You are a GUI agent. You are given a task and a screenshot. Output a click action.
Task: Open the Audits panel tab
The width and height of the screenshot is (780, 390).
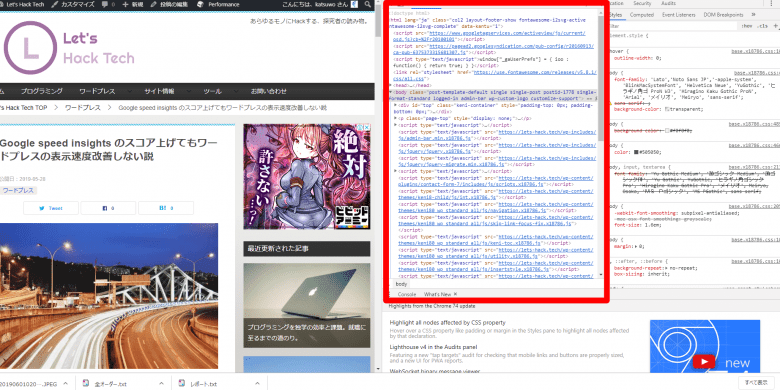point(669,3)
